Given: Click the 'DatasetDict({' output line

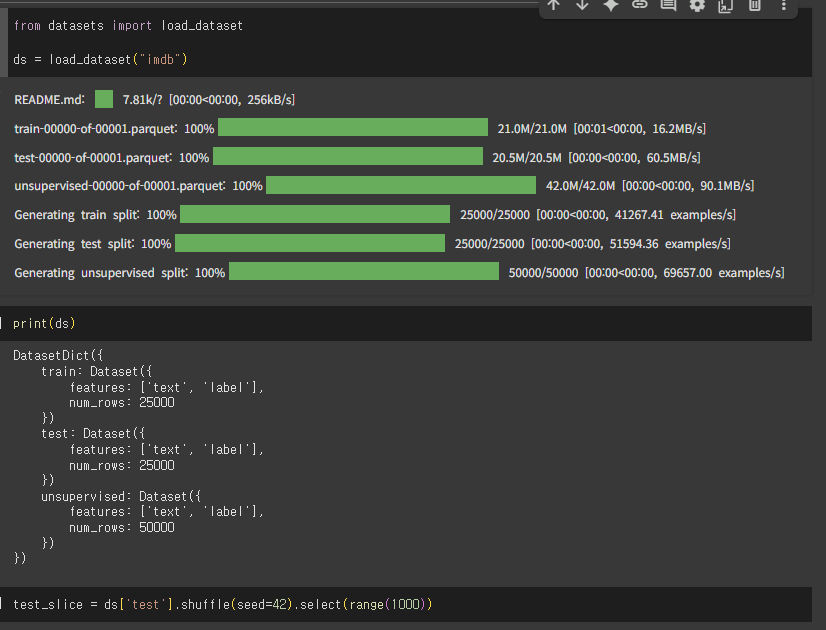Looking at the screenshot, I should (x=58, y=356).
